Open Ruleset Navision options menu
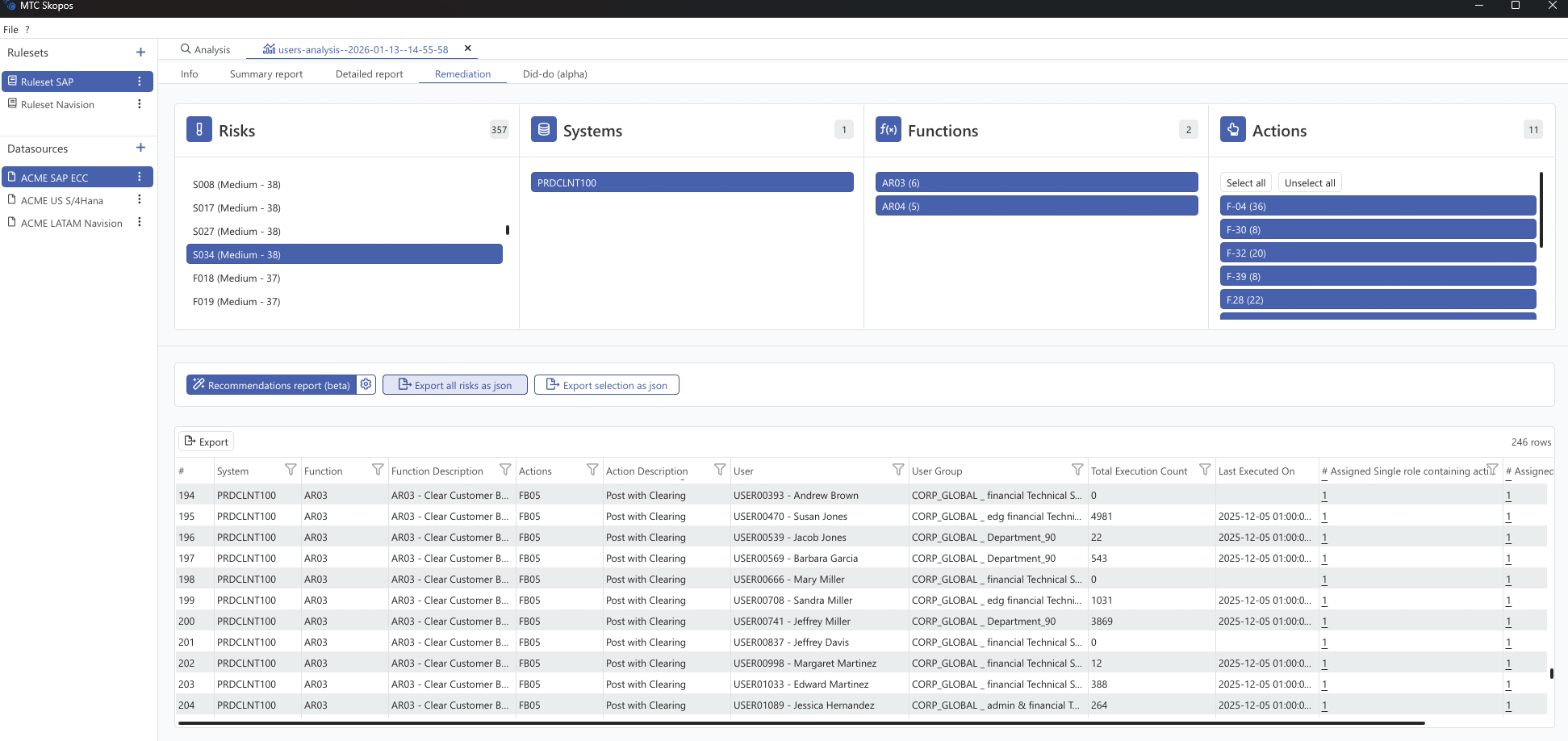1568x741 pixels. [x=139, y=103]
